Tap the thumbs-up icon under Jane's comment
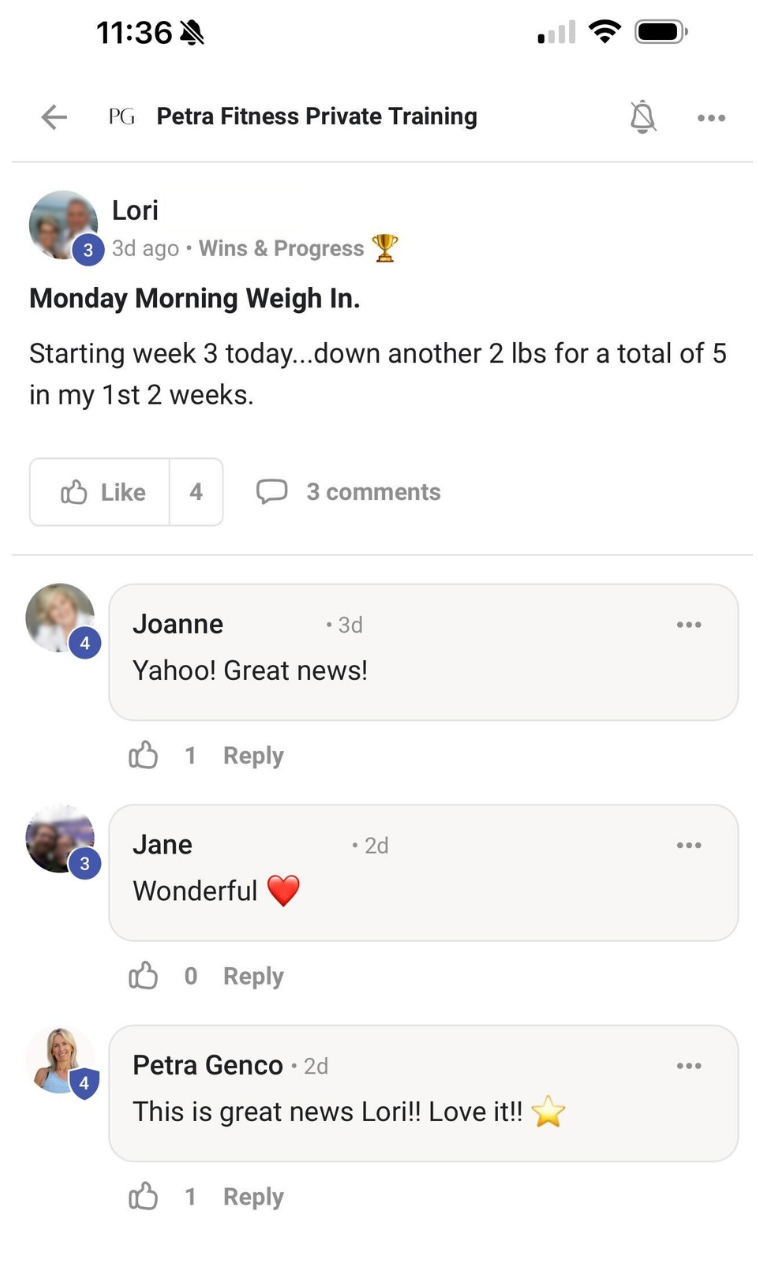The width and height of the screenshot is (758, 1262). pos(144,976)
